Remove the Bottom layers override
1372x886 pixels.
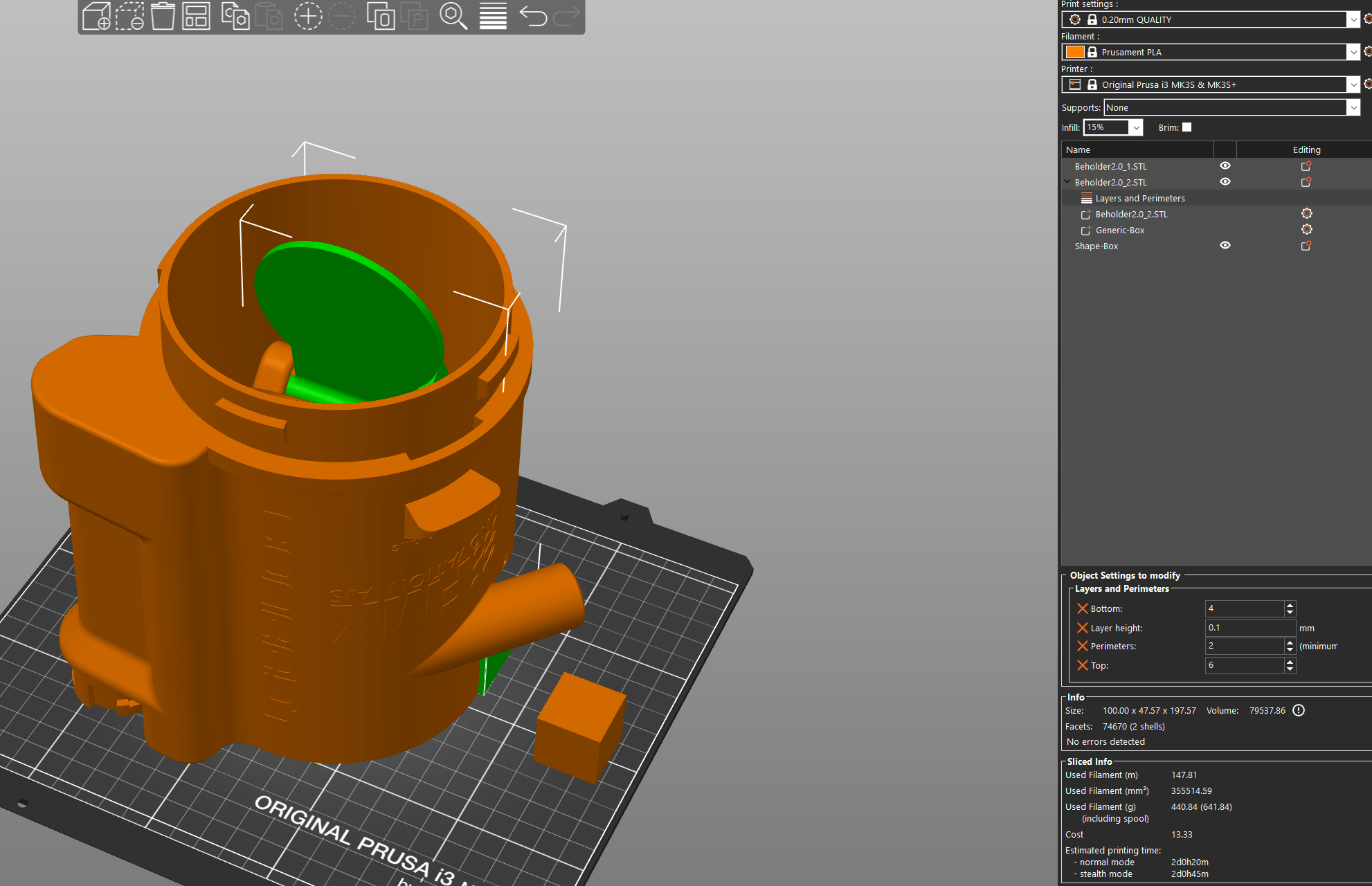[x=1083, y=608]
